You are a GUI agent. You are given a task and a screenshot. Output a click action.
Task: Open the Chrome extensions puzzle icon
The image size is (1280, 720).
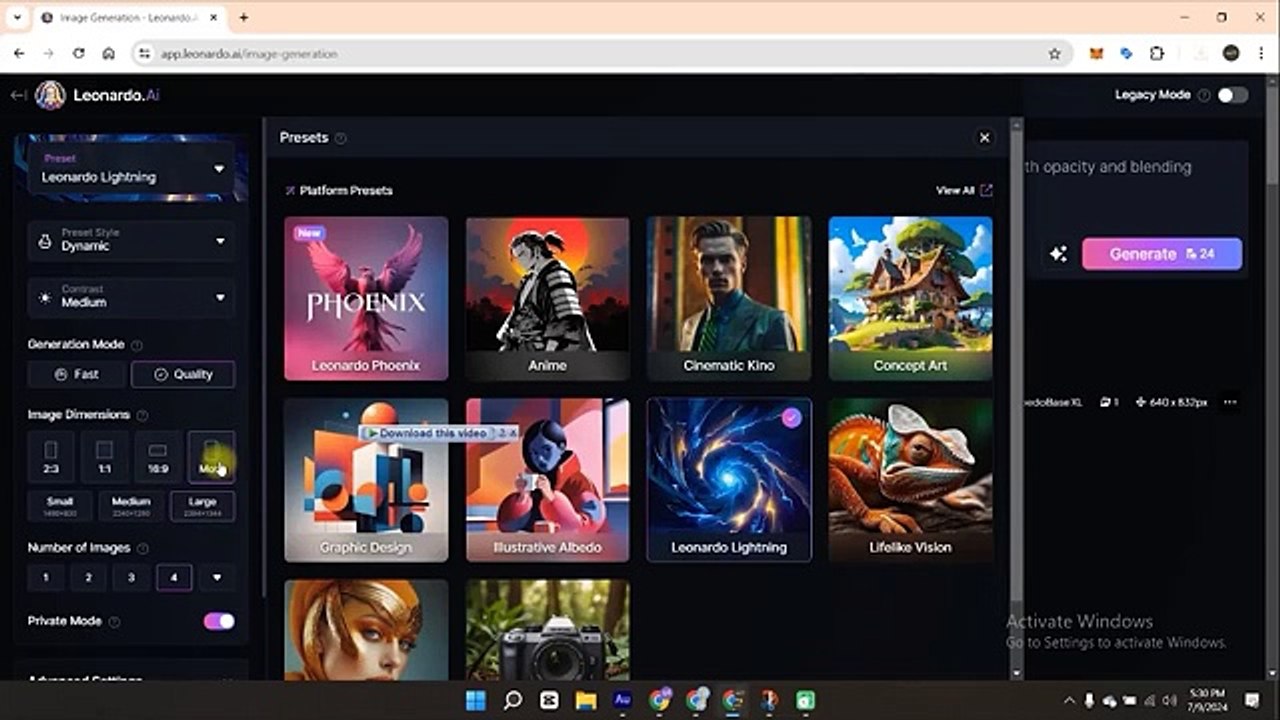pos(1157,54)
